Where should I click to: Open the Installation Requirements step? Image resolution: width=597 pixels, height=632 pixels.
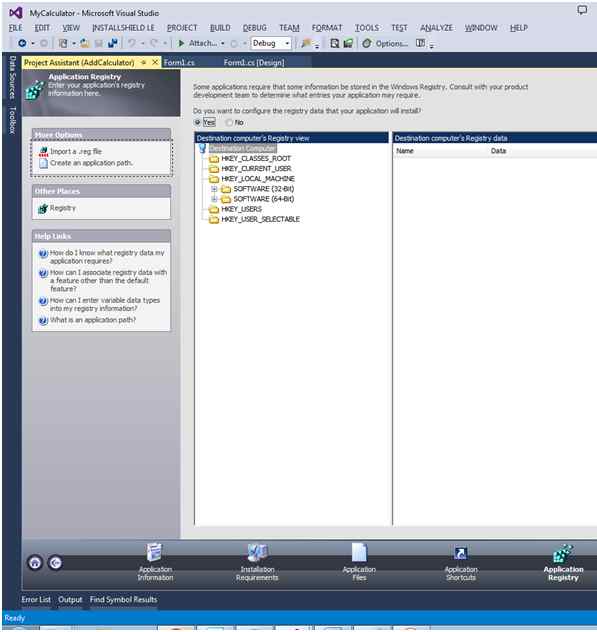pos(257,562)
